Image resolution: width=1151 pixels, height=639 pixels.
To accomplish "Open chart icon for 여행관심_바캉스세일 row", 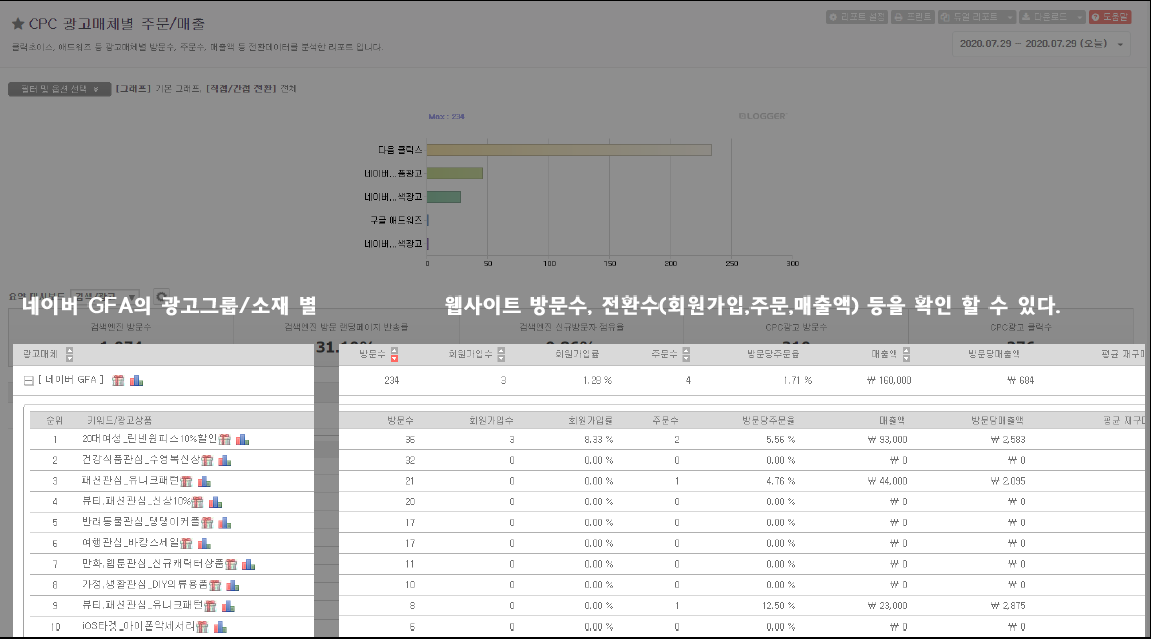I will (x=204, y=544).
